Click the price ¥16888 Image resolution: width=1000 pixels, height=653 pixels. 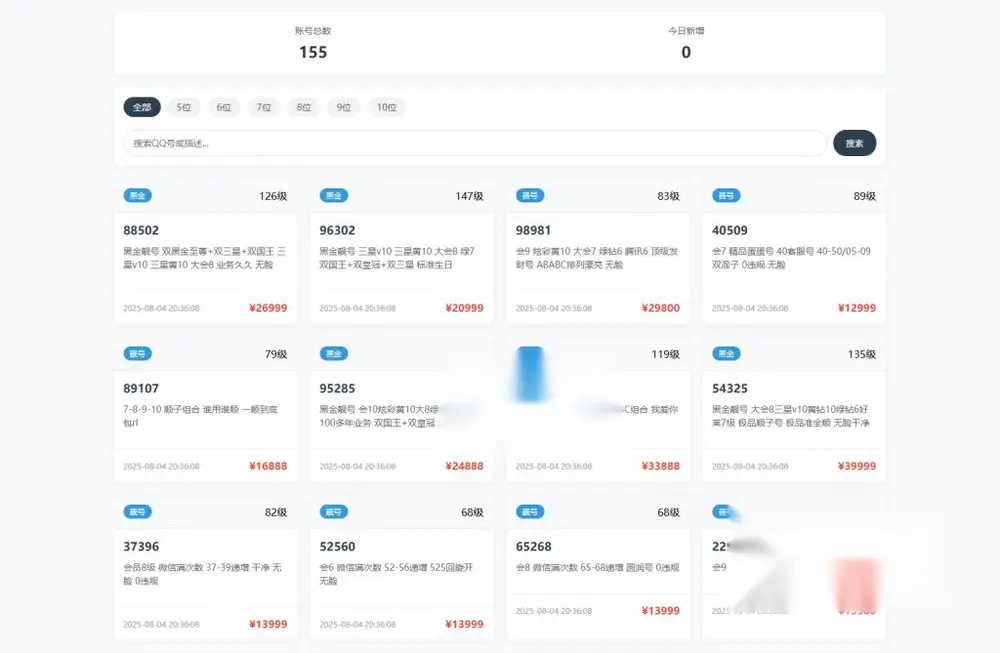point(268,466)
